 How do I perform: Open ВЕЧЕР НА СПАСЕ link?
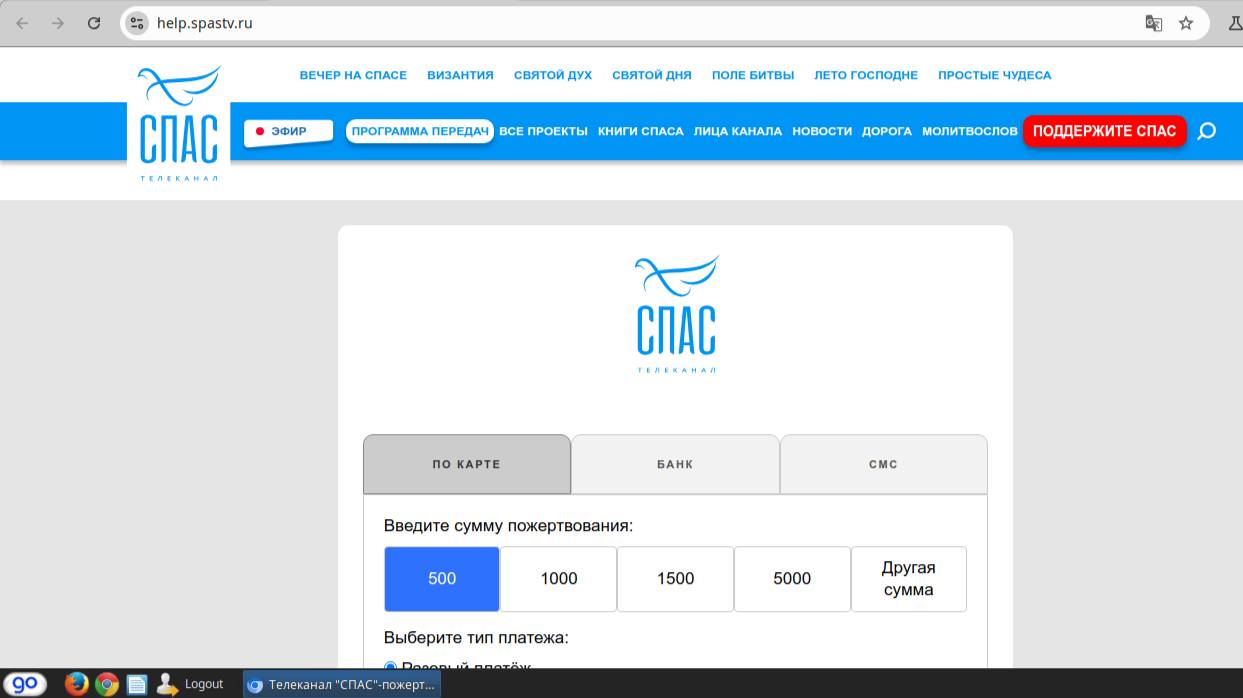(x=353, y=75)
